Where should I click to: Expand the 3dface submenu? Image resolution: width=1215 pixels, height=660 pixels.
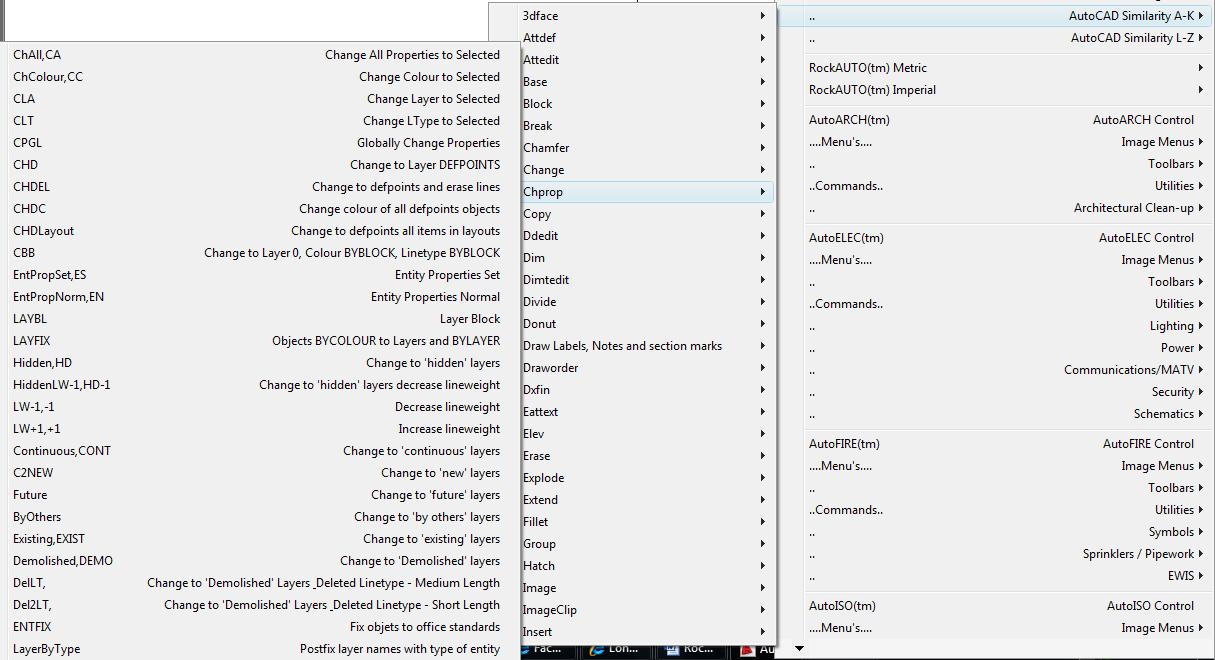coord(646,16)
